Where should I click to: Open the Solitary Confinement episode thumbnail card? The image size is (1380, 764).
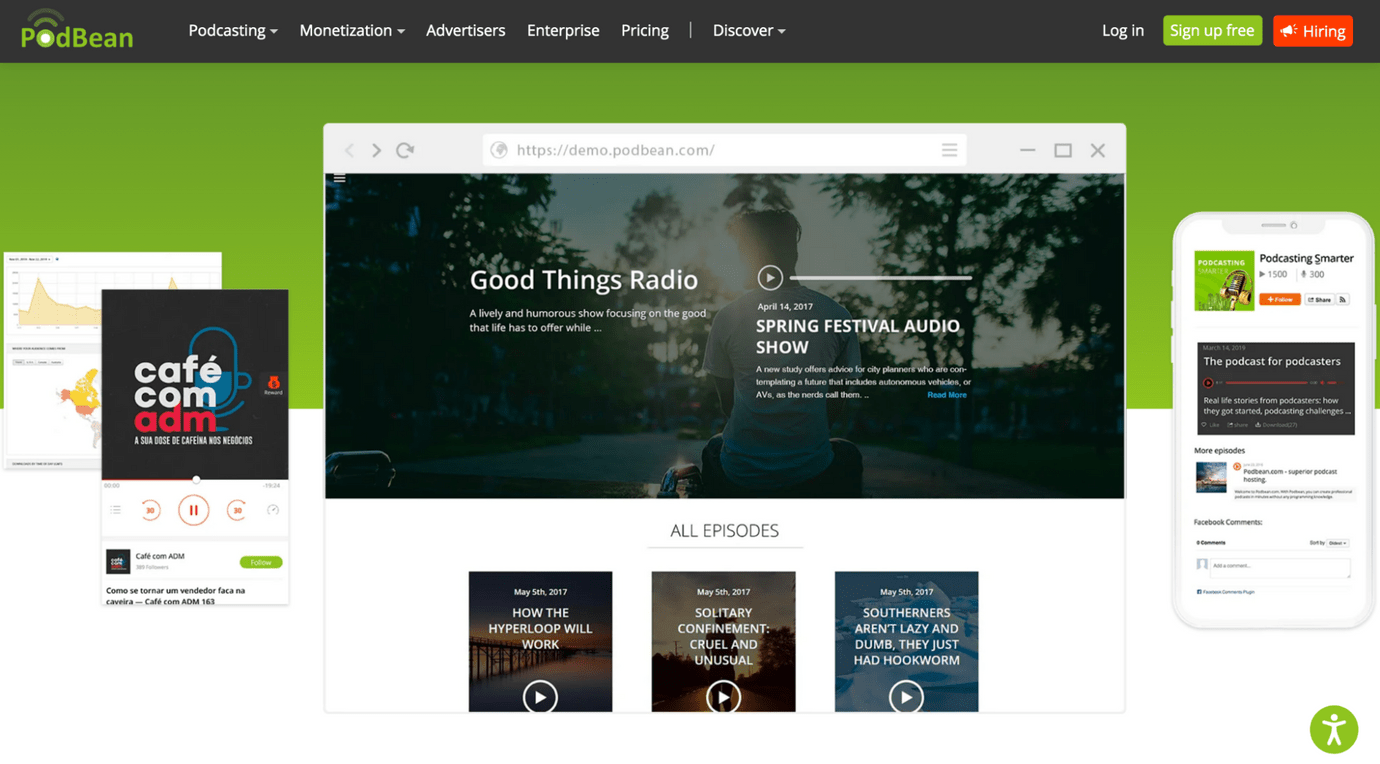tap(723, 642)
